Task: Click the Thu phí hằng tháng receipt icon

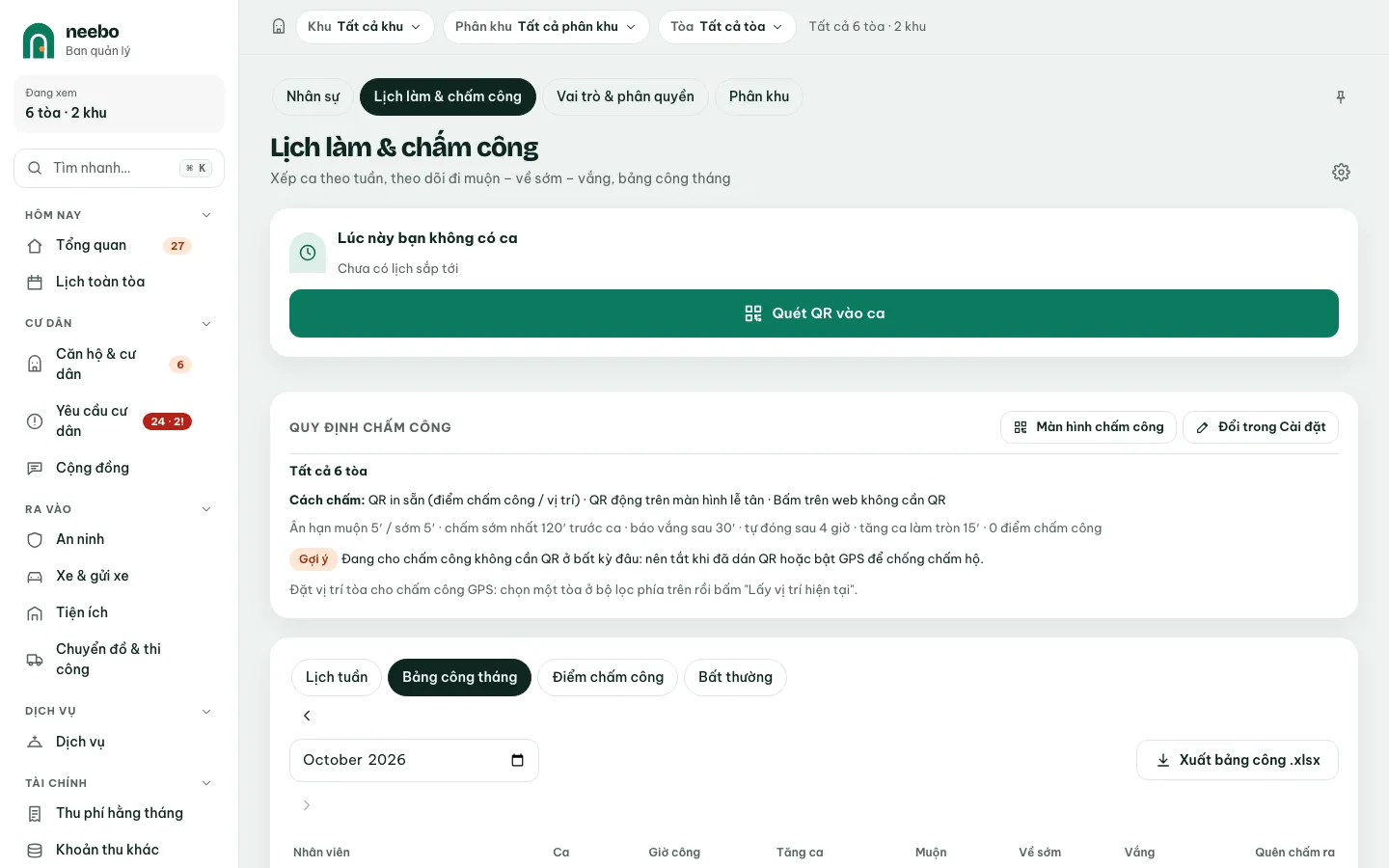Action: [35, 814]
